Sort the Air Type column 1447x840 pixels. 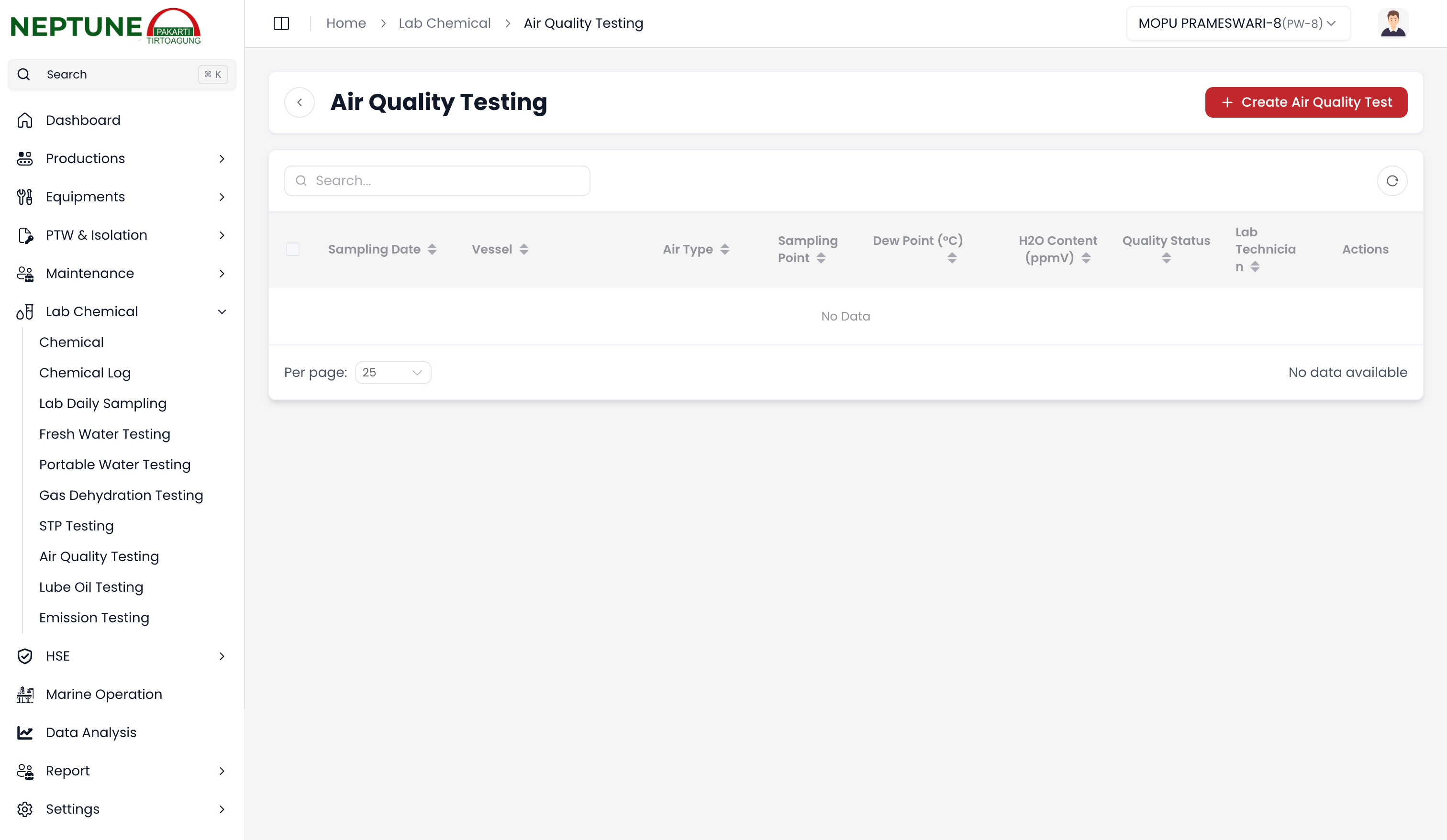(x=724, y=249)
